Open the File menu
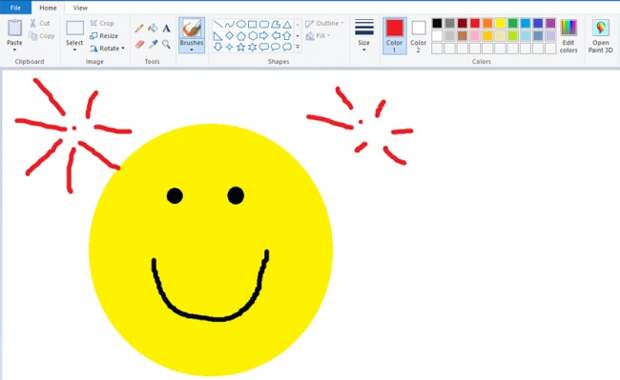 (x=15, y=8)
